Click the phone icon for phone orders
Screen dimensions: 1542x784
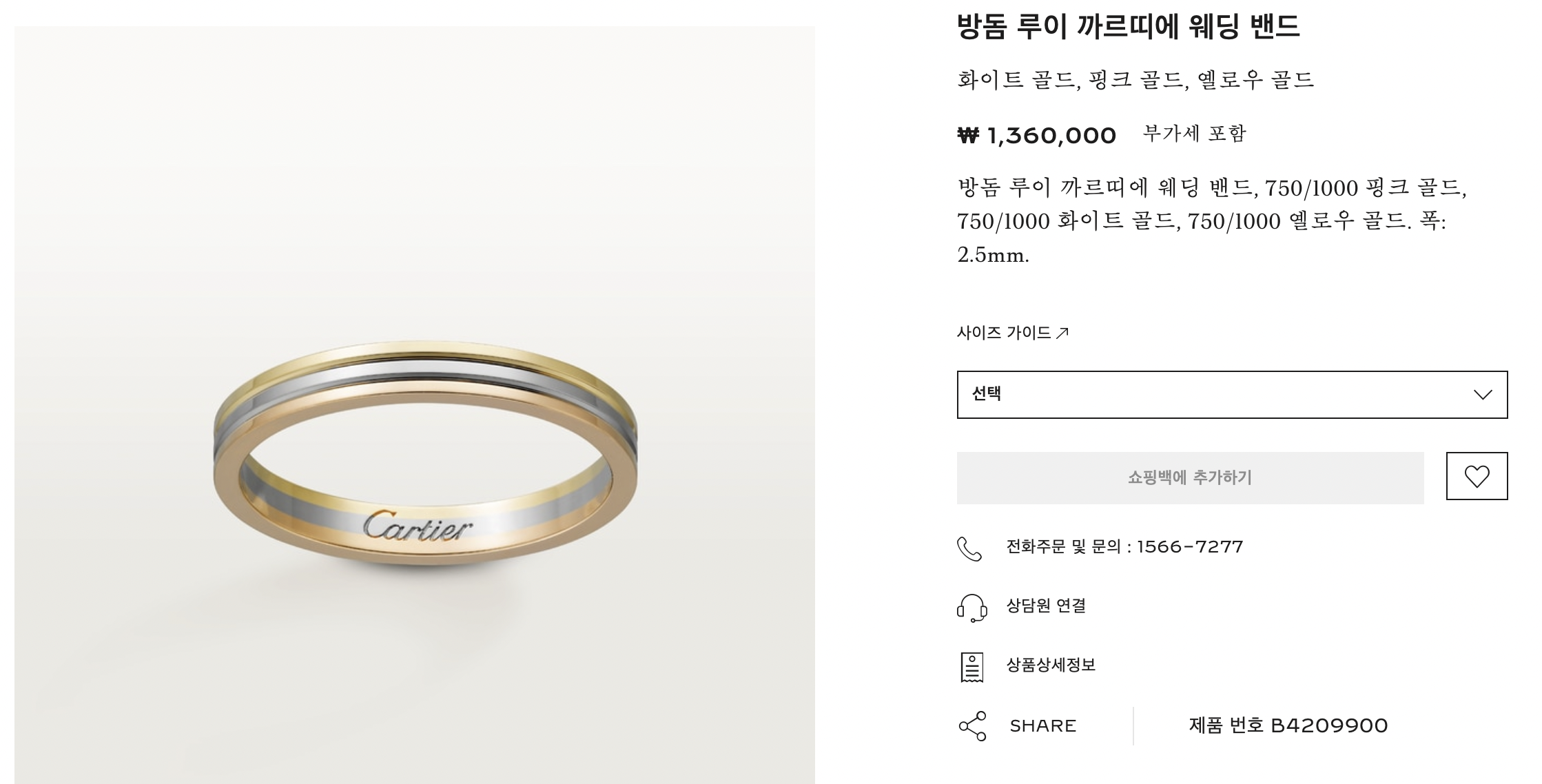[x=969, y=548]
